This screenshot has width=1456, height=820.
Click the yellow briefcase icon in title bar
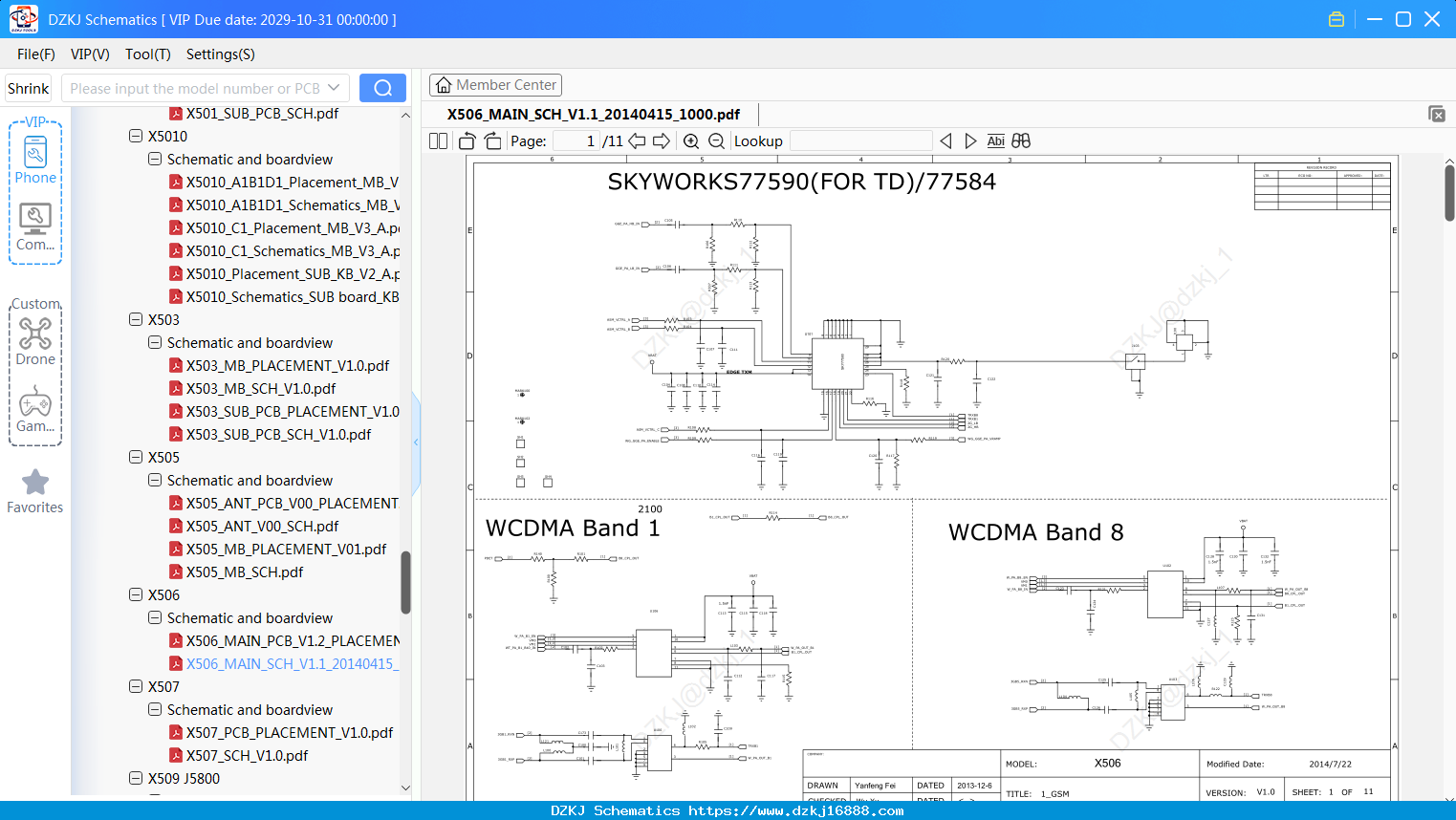click(1336, 19)
